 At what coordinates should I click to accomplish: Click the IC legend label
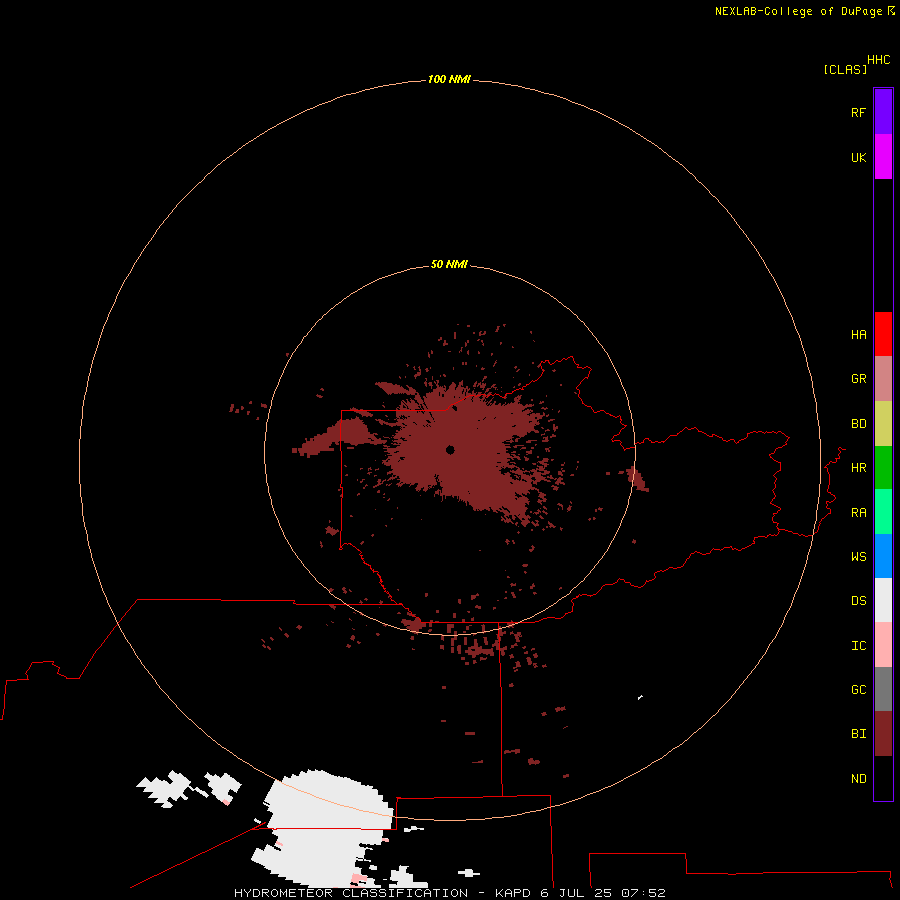tap(859, 645)
